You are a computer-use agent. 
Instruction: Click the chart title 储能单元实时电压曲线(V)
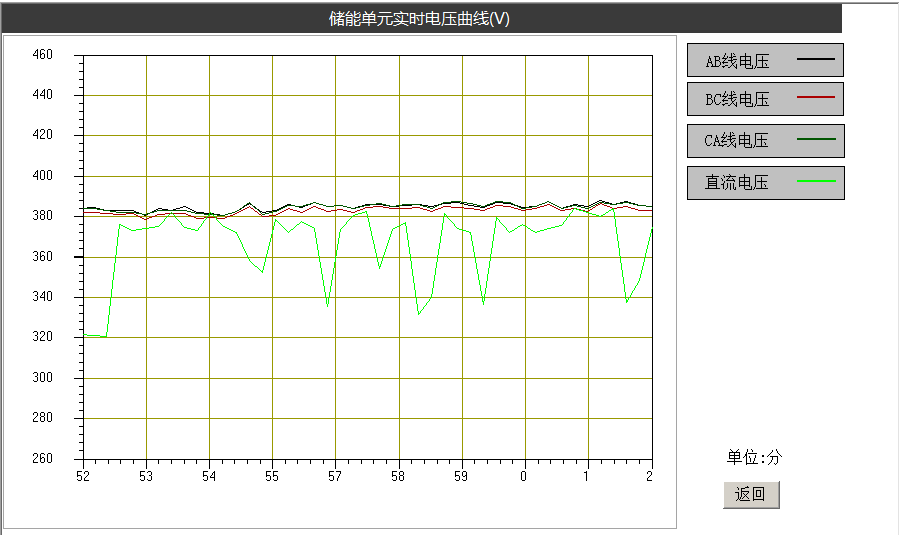pos(420,18)
